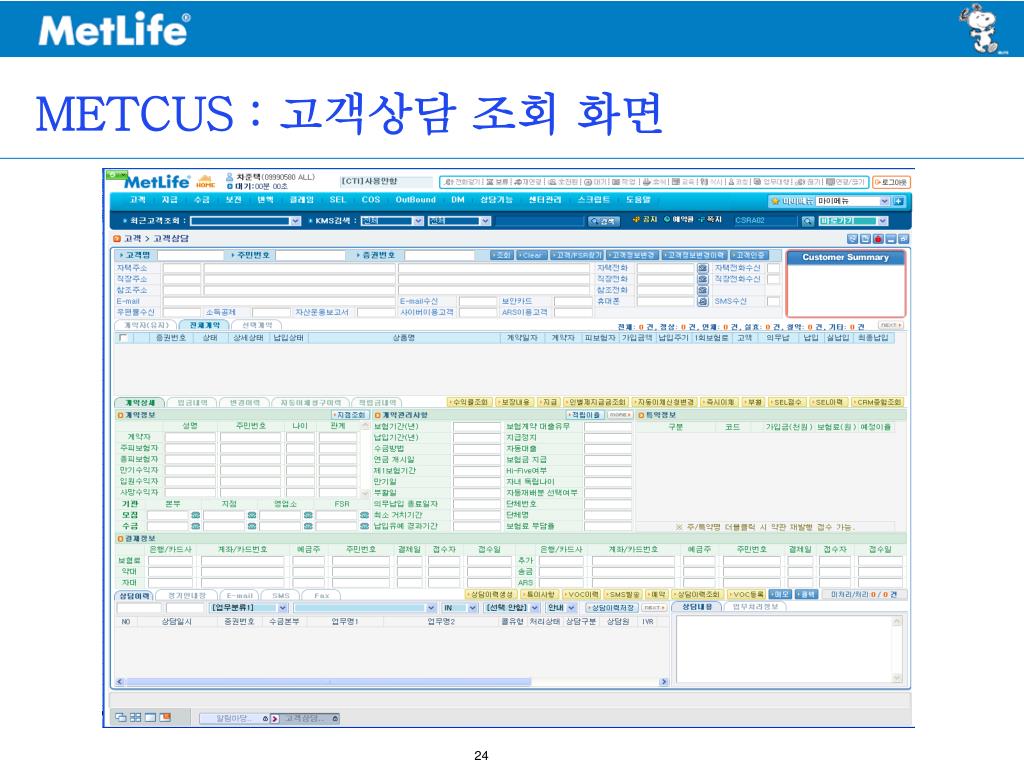Click phone icon beside 직장전화 field

point(703,280)
